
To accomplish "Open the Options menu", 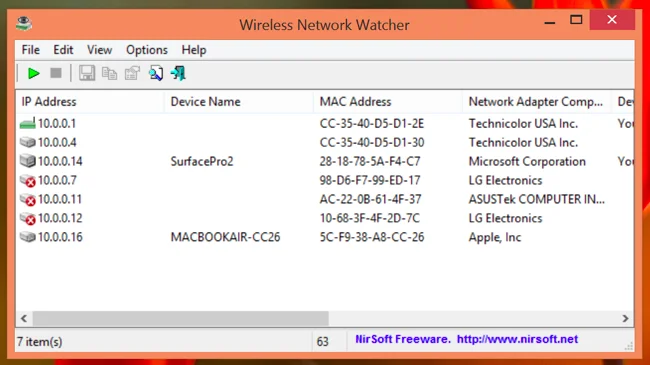I will (147, 50).
